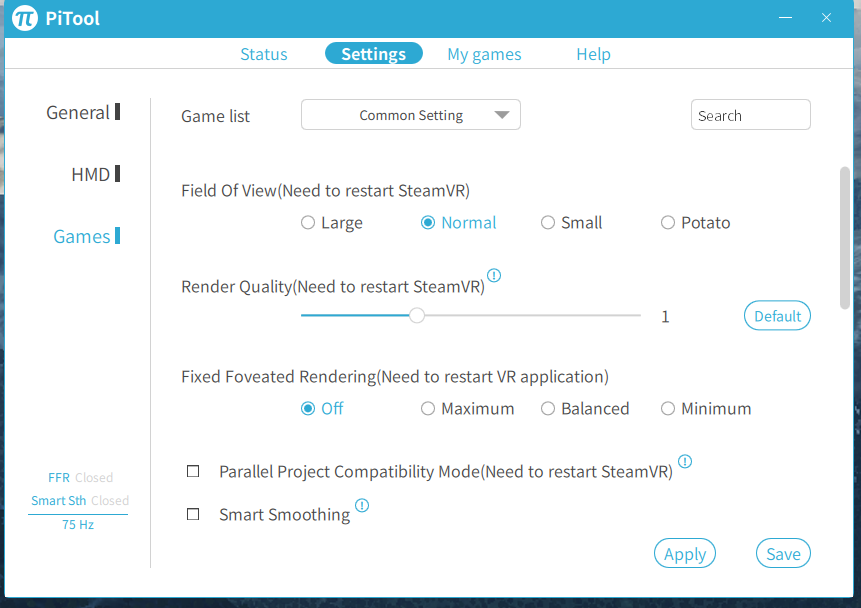Click the 75 Hz refresh rate indicator

78,525
